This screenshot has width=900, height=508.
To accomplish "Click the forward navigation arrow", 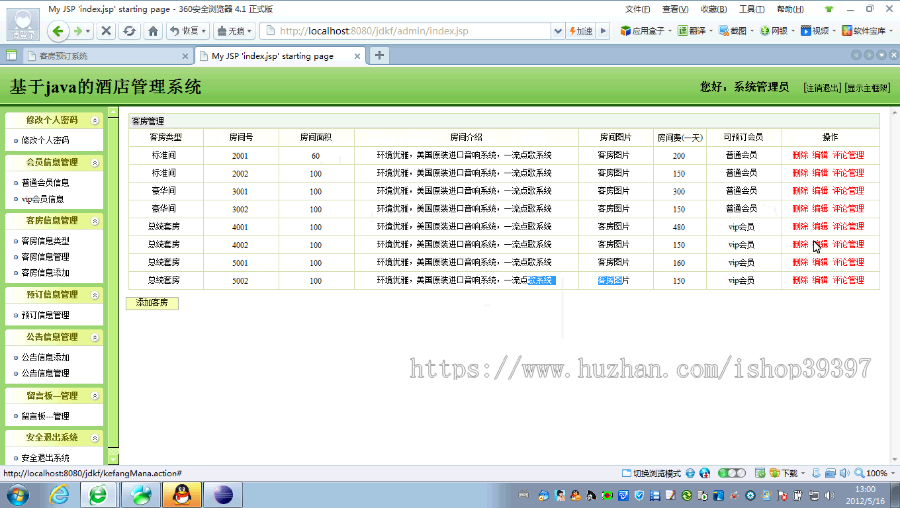I will [x=78, y=31].
